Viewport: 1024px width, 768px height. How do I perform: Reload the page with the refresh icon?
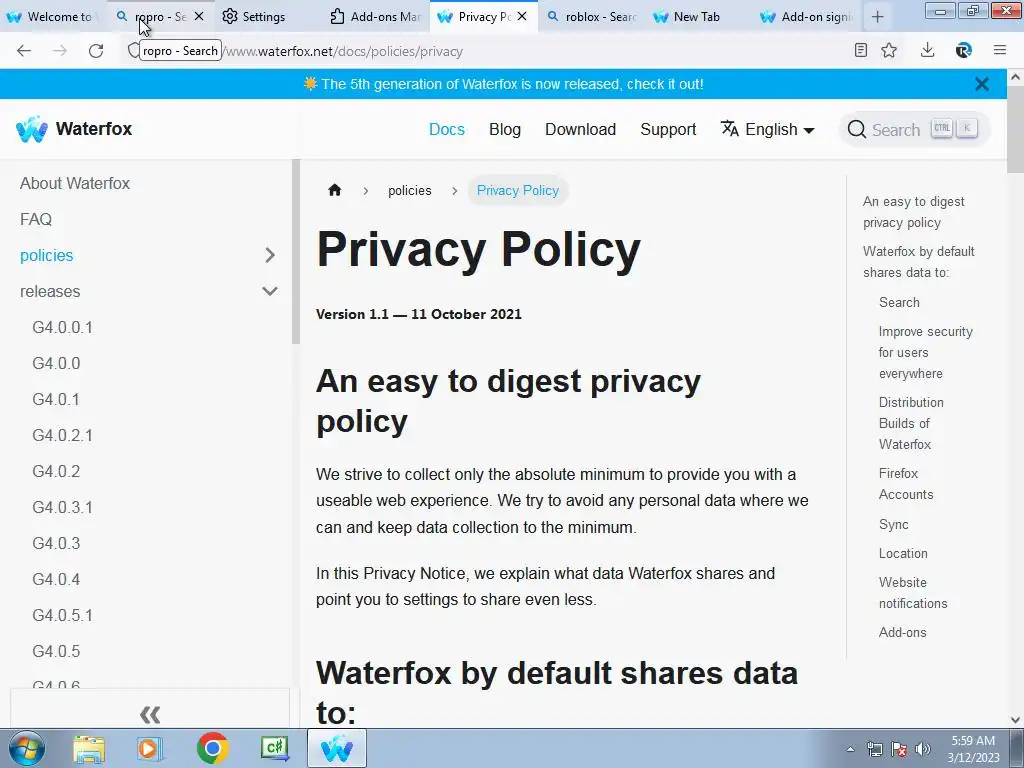pos(96,51)
